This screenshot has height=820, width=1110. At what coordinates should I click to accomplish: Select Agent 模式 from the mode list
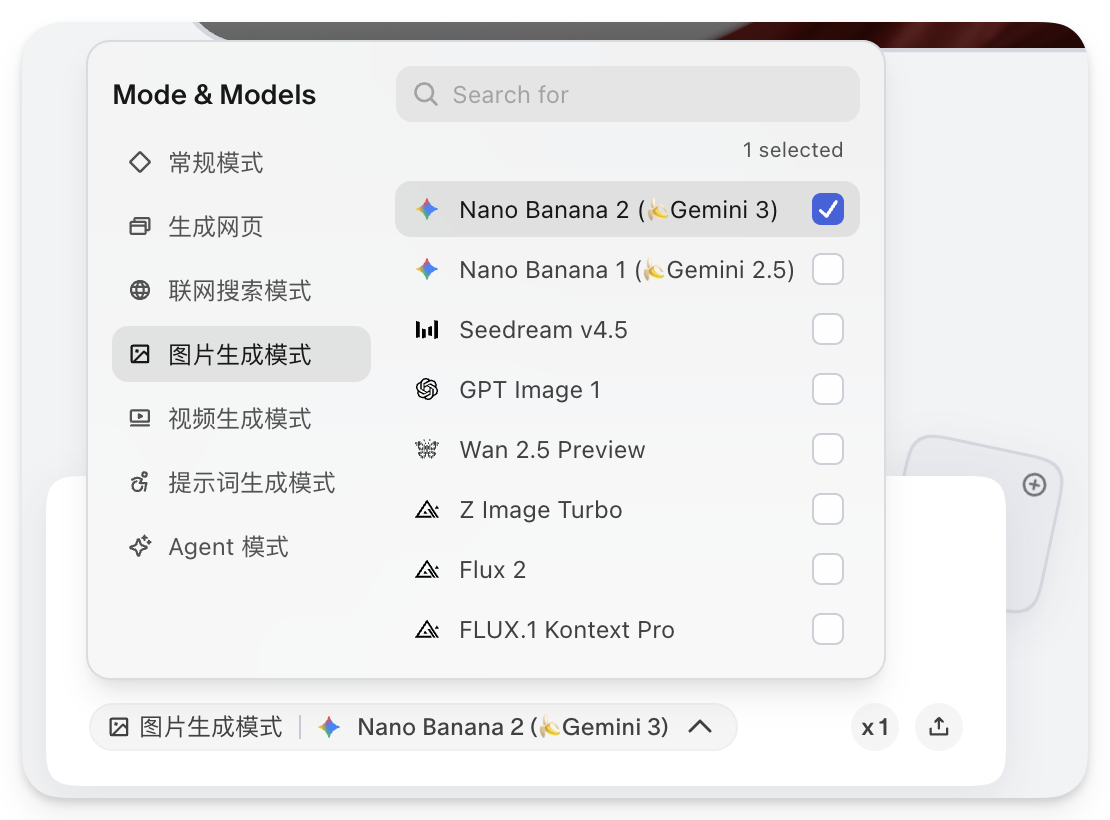point(241,546)
